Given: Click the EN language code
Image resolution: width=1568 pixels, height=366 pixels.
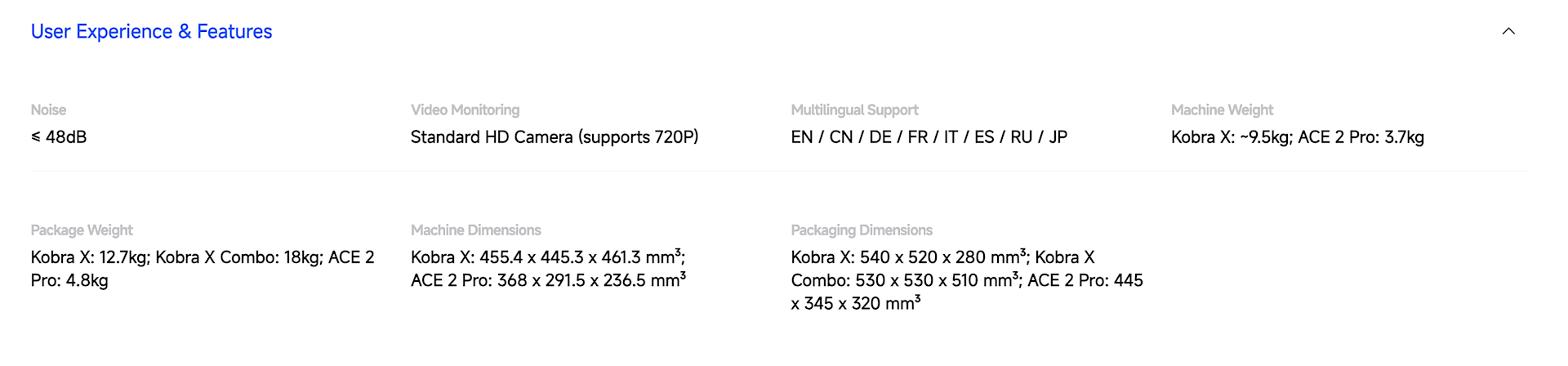Looking at the screenshot, I should point(801,137).
